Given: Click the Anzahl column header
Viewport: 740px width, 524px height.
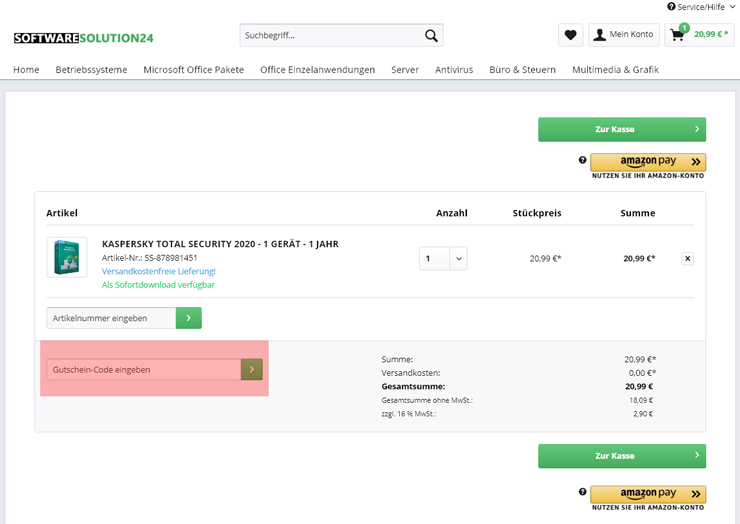Looking at the screenshot, I should 452,213.
